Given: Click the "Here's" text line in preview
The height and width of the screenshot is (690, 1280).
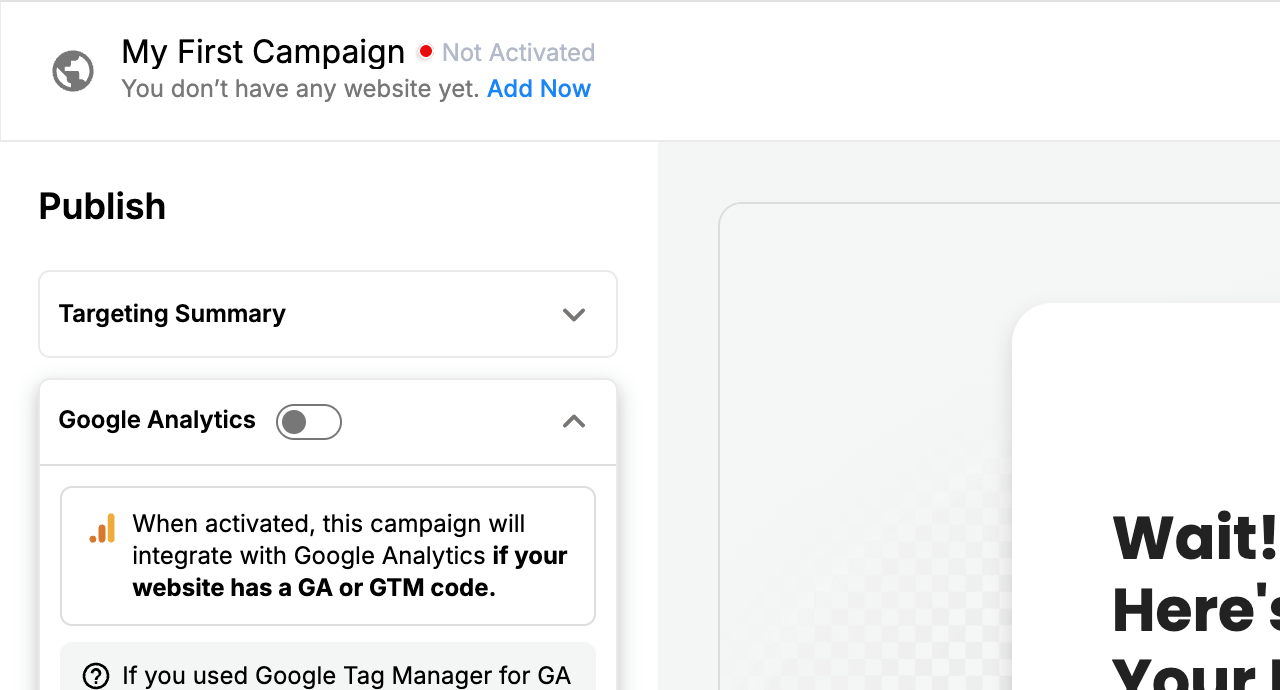Looking at the screenshot, I should pyautogui.click(x=1195, y=610).
